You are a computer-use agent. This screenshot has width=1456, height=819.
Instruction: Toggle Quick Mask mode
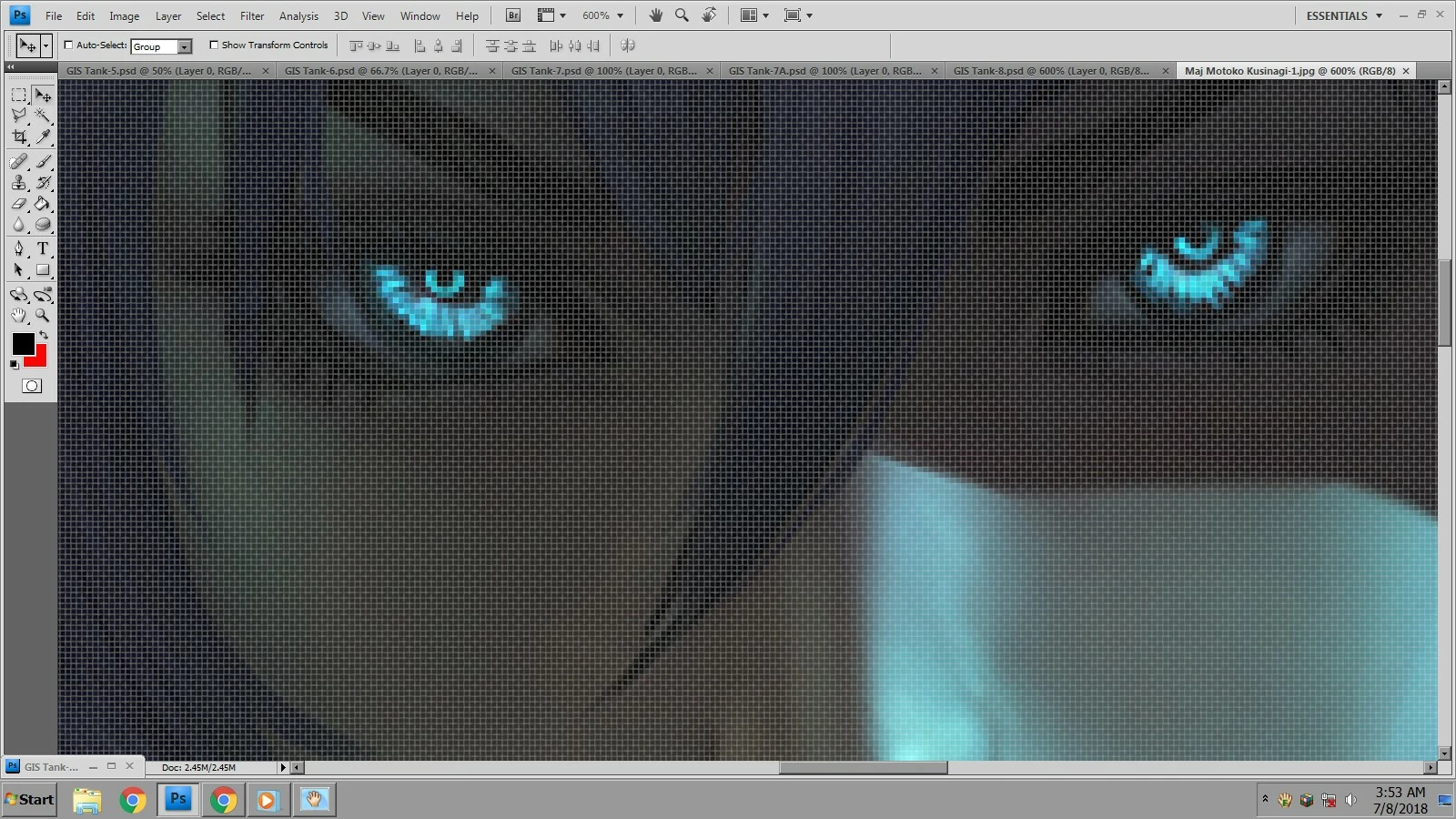click(x=32, y=386)
